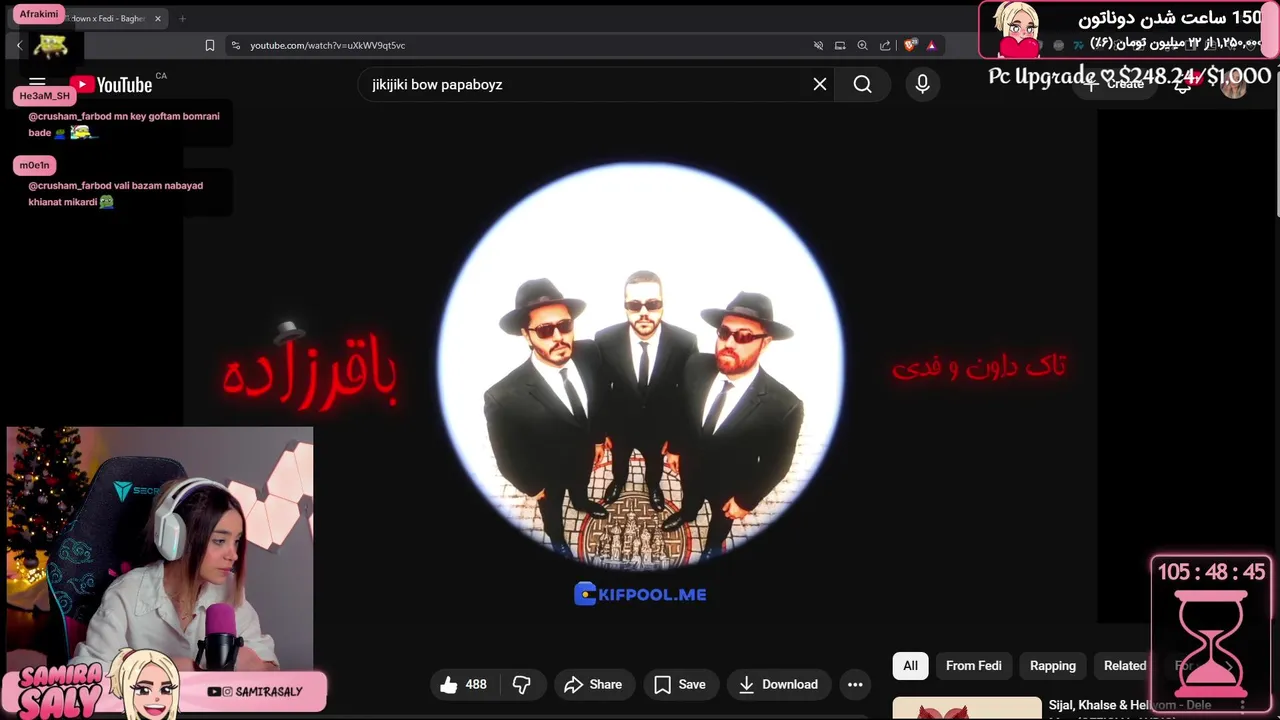Image resolution: width=1280 pixels, height=720 pixels.
Task: Click the browser address bar URL
Action: pyautogui.click(x=327, y=45)
